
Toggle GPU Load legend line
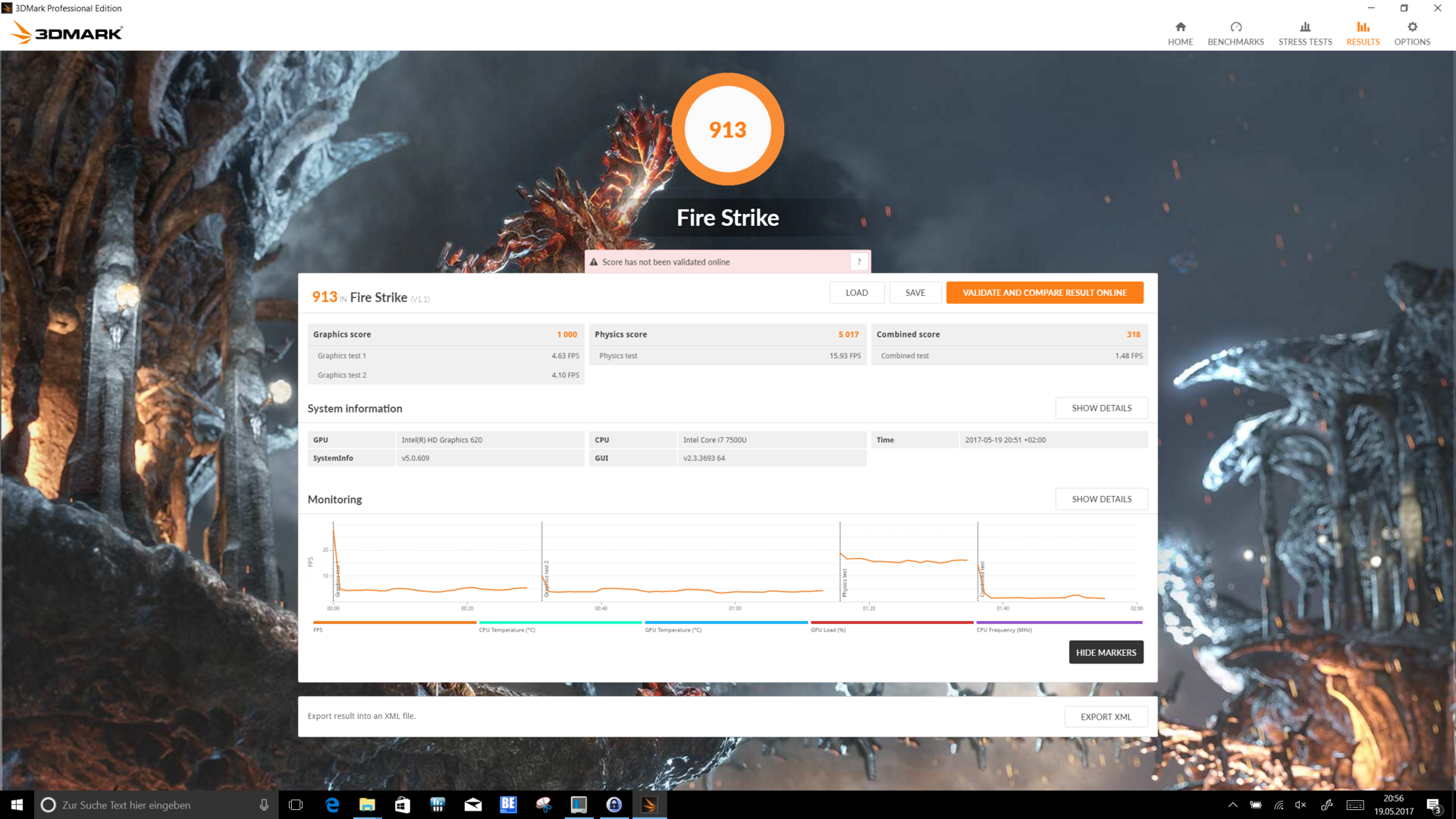(x=892, y=623)
